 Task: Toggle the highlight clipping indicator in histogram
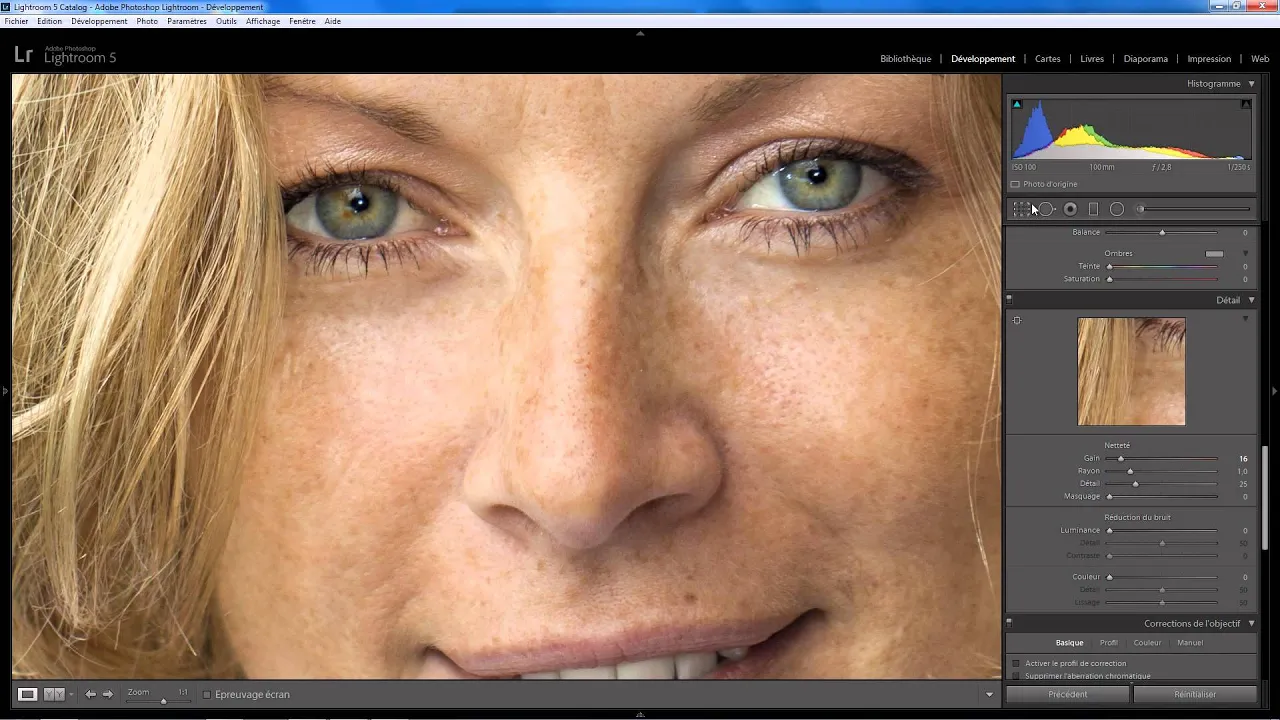(1246, 104)
